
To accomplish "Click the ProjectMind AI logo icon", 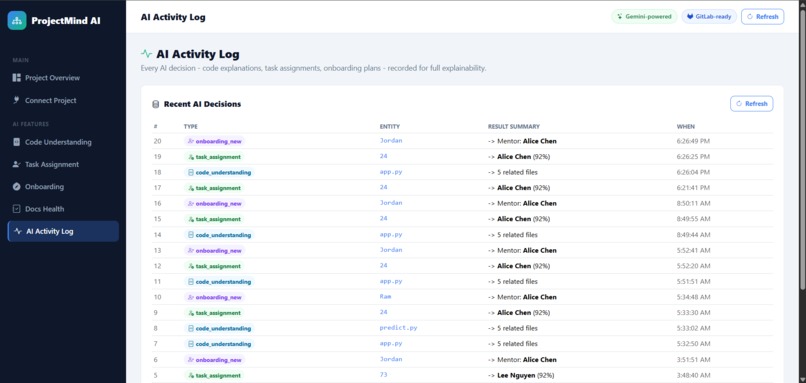I will 17,21.
